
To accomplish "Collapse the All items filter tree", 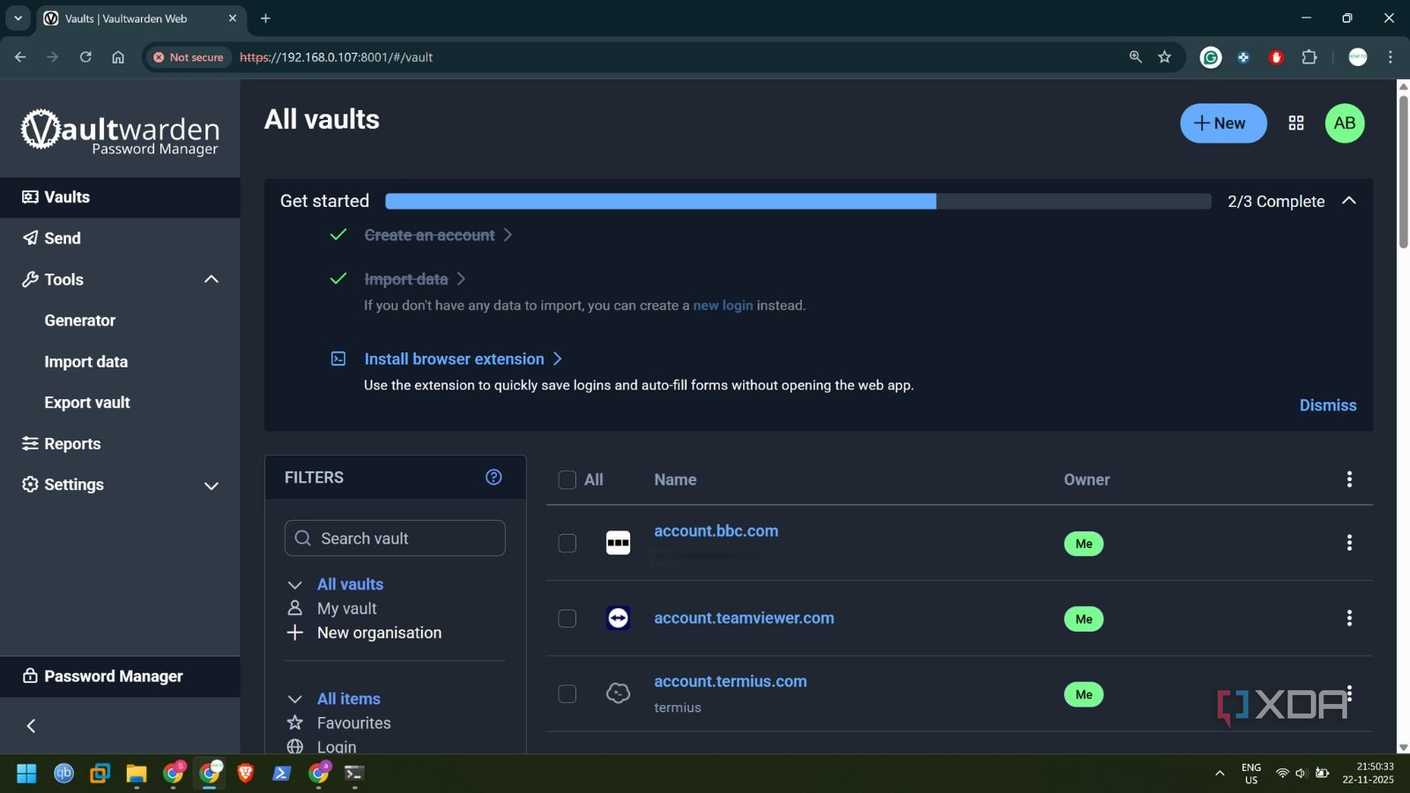I will click(x=294, y=699).
